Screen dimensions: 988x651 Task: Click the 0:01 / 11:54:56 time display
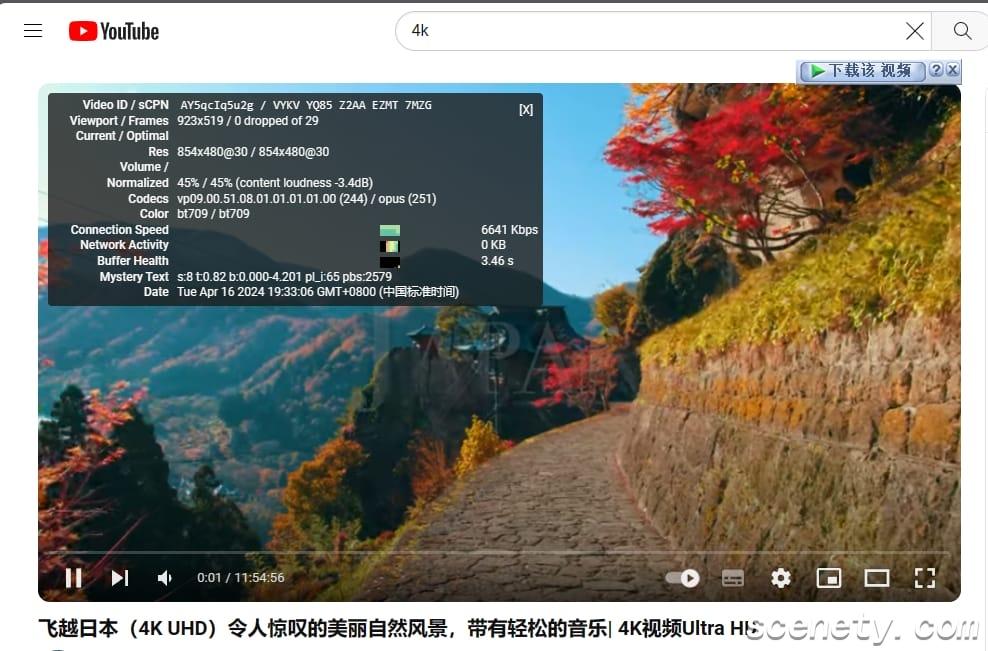coord(241,578)
